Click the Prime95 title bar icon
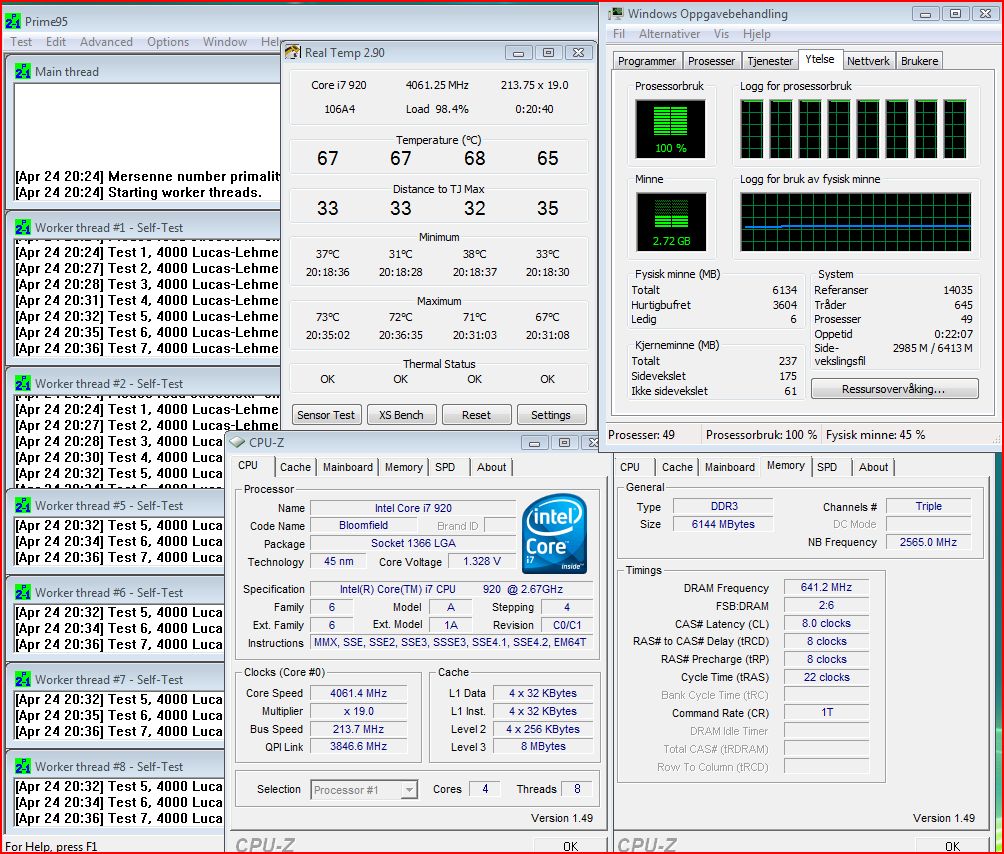1004x854 pixels. (12, 21)
